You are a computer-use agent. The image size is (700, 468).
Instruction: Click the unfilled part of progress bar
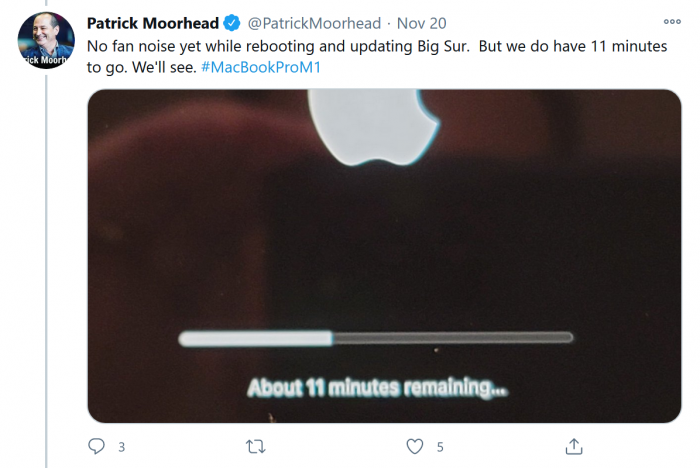pos(450,339)
